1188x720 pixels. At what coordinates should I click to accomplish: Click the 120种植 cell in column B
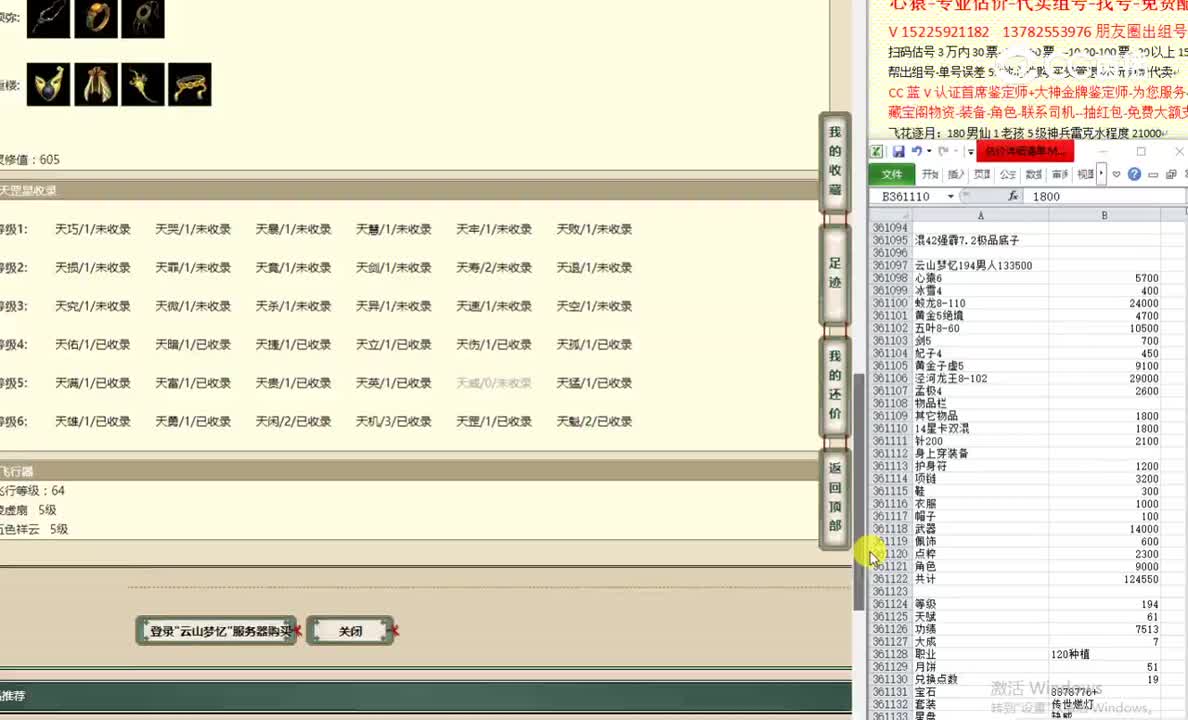point(1105,654)
